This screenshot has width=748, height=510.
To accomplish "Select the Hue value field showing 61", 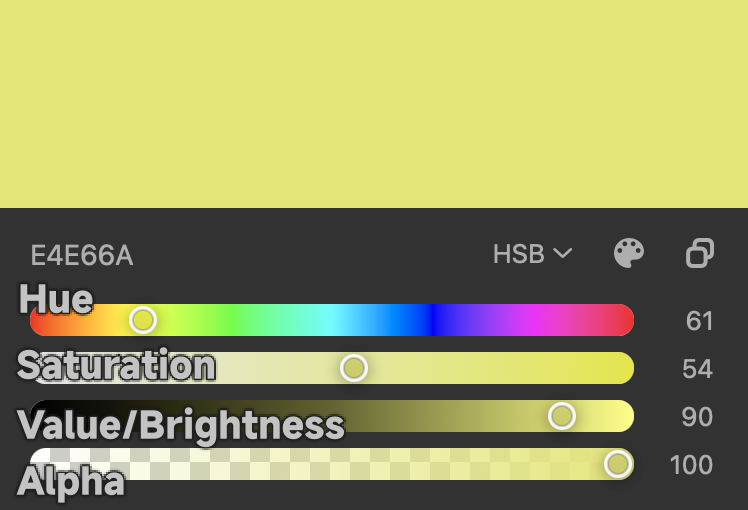I will point(699,321).
